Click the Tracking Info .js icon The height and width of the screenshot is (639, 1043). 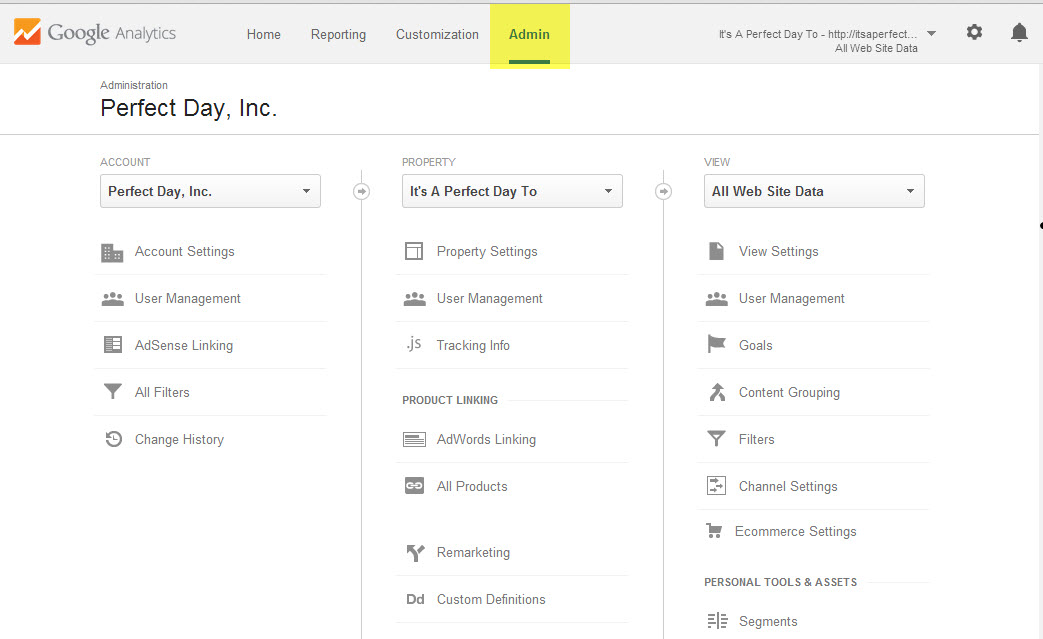tap(414, 344)
